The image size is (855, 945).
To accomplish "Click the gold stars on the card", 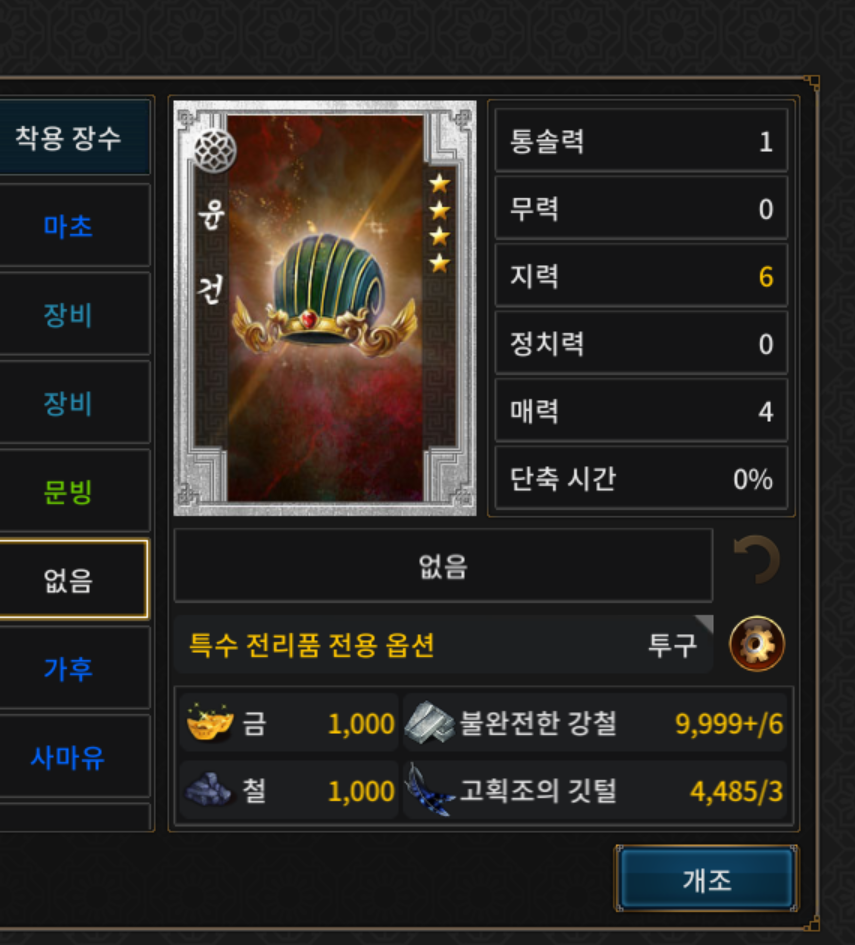I will pyautogui.click(x=440, y=223).
